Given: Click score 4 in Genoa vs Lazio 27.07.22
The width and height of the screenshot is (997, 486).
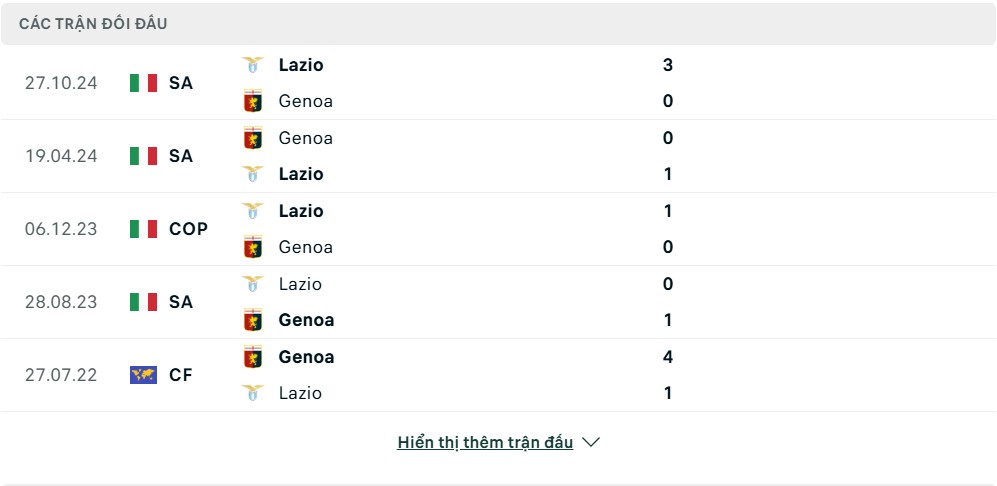Looking at the screenshot, I should click(668, 357).
